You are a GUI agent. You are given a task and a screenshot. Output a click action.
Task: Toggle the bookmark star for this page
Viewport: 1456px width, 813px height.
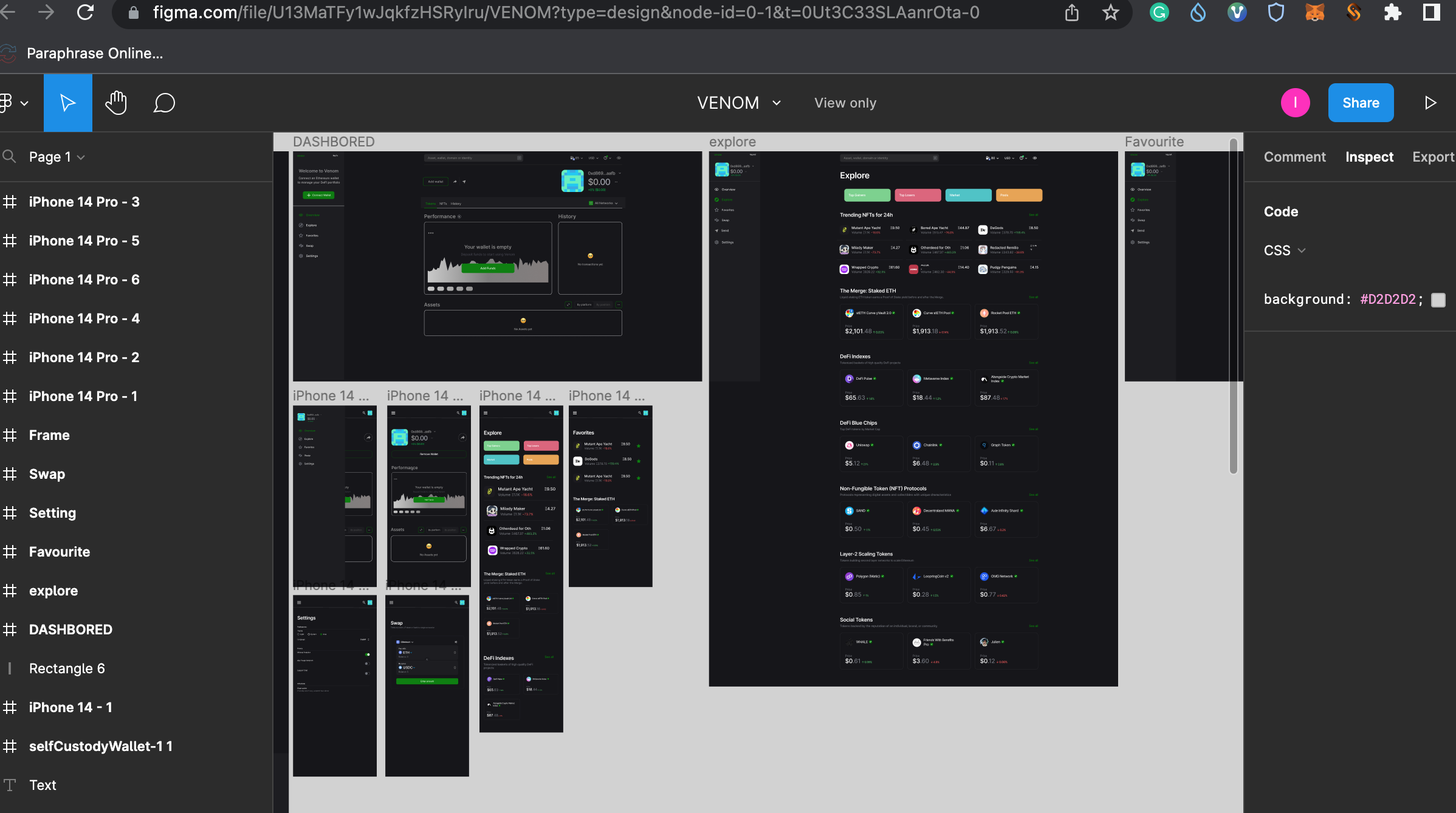(1111, 12)
